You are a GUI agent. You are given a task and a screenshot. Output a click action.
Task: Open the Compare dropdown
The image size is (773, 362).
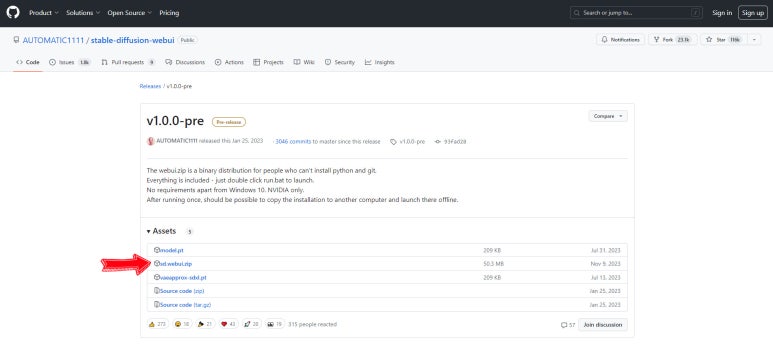pyautogui.click(x=608, y=116)
